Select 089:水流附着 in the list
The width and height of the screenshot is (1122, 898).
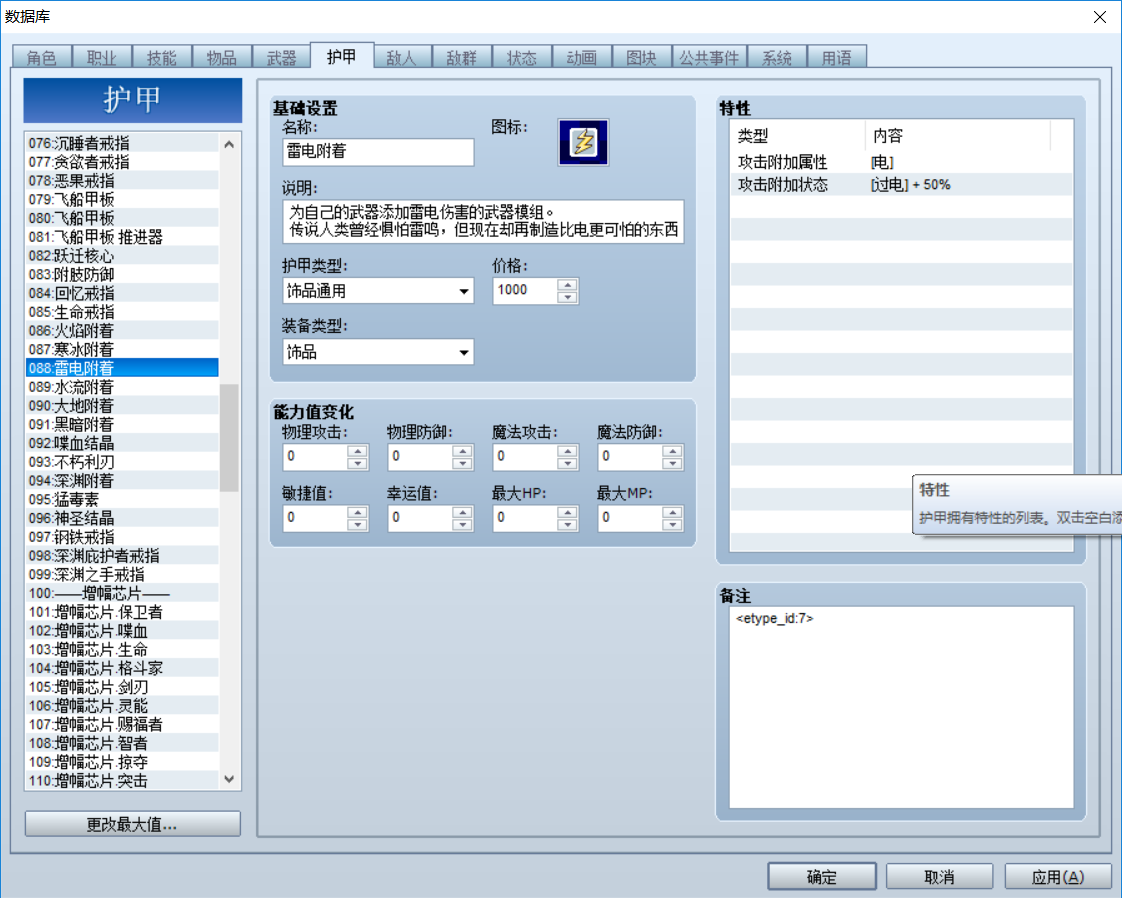coord(122,387)
